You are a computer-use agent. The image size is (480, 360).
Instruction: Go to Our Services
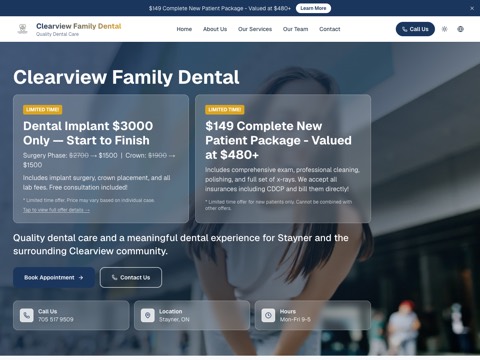255,29
